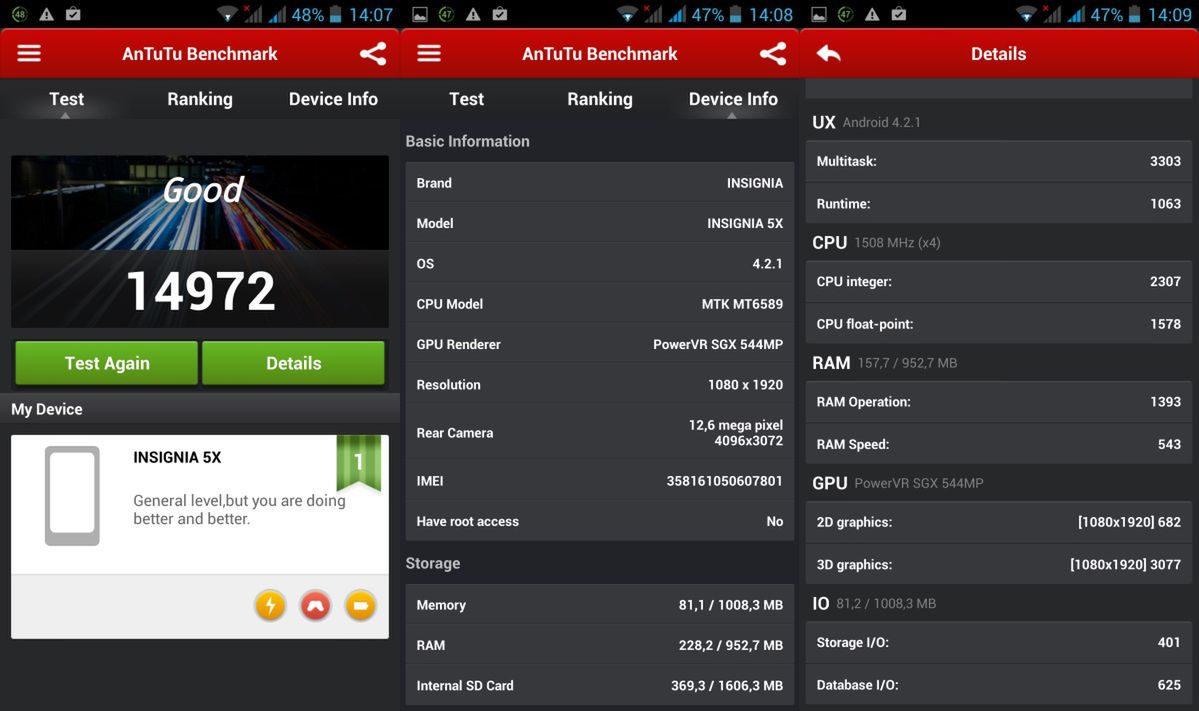Image resolution: width=1199 pixels, height=711 pixels.
Task: Tap Memory 81,1 / 1008,3 MB row
Action: (x=600, y=605)
